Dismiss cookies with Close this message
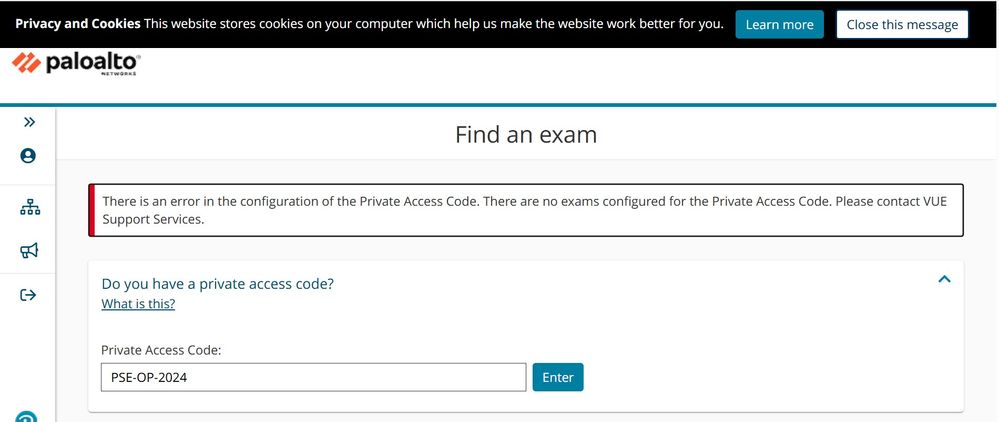 [x=902, y=25]
